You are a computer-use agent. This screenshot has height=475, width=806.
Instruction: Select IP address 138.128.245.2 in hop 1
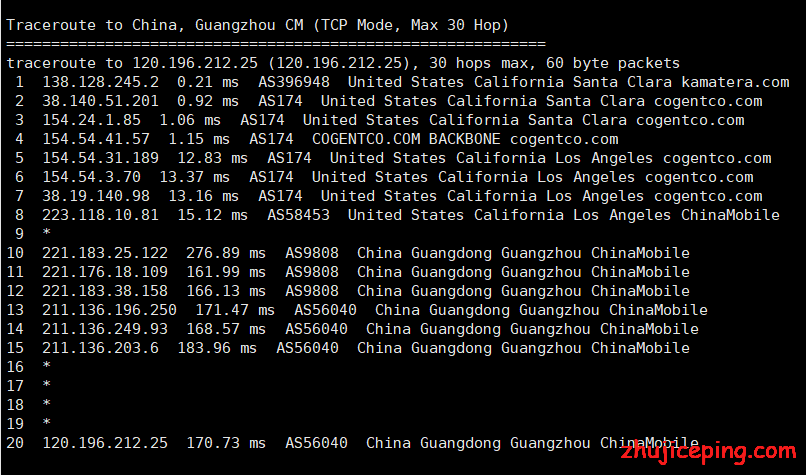tap(100, 82)
